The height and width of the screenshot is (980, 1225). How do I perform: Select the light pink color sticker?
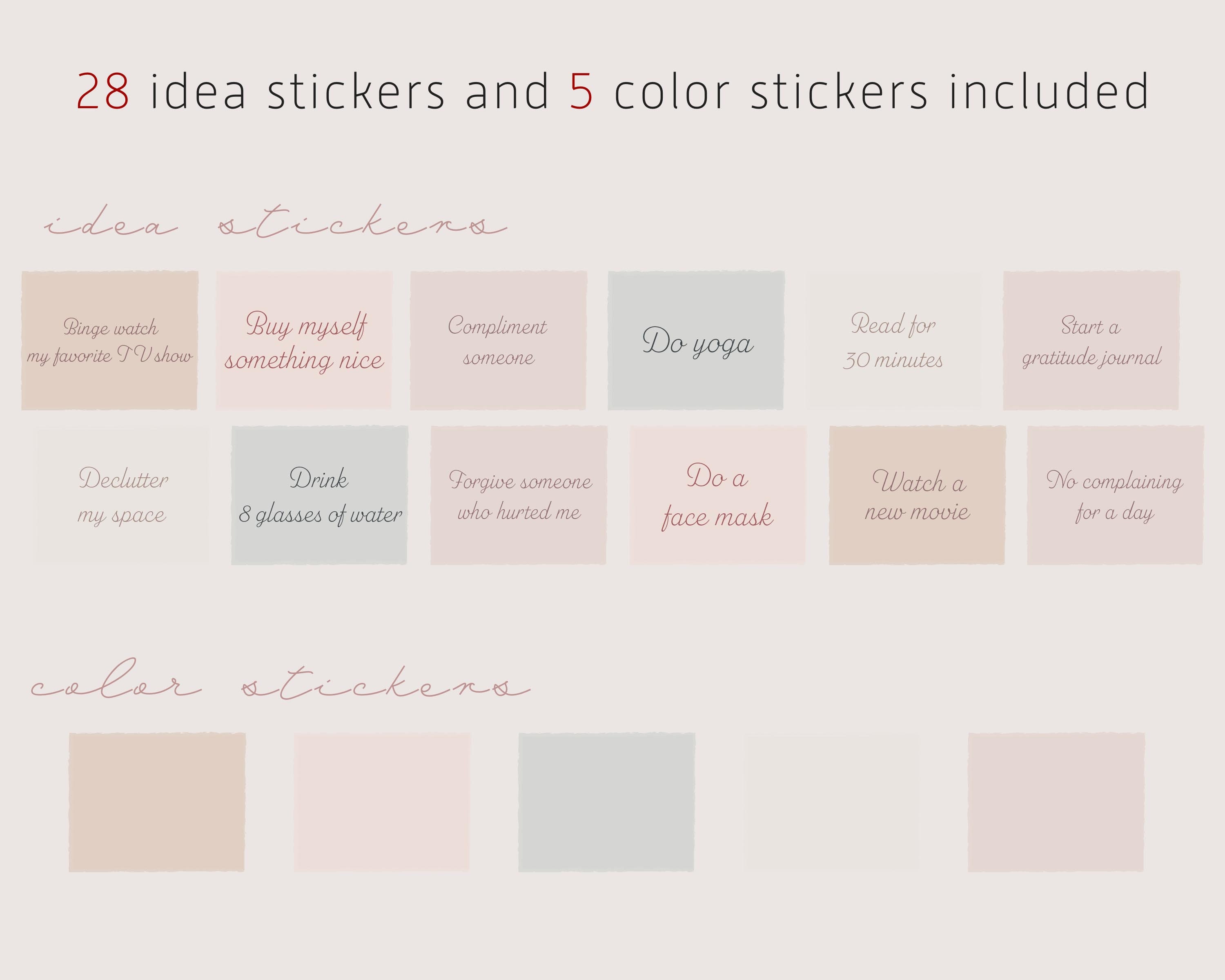coord(382,802)
